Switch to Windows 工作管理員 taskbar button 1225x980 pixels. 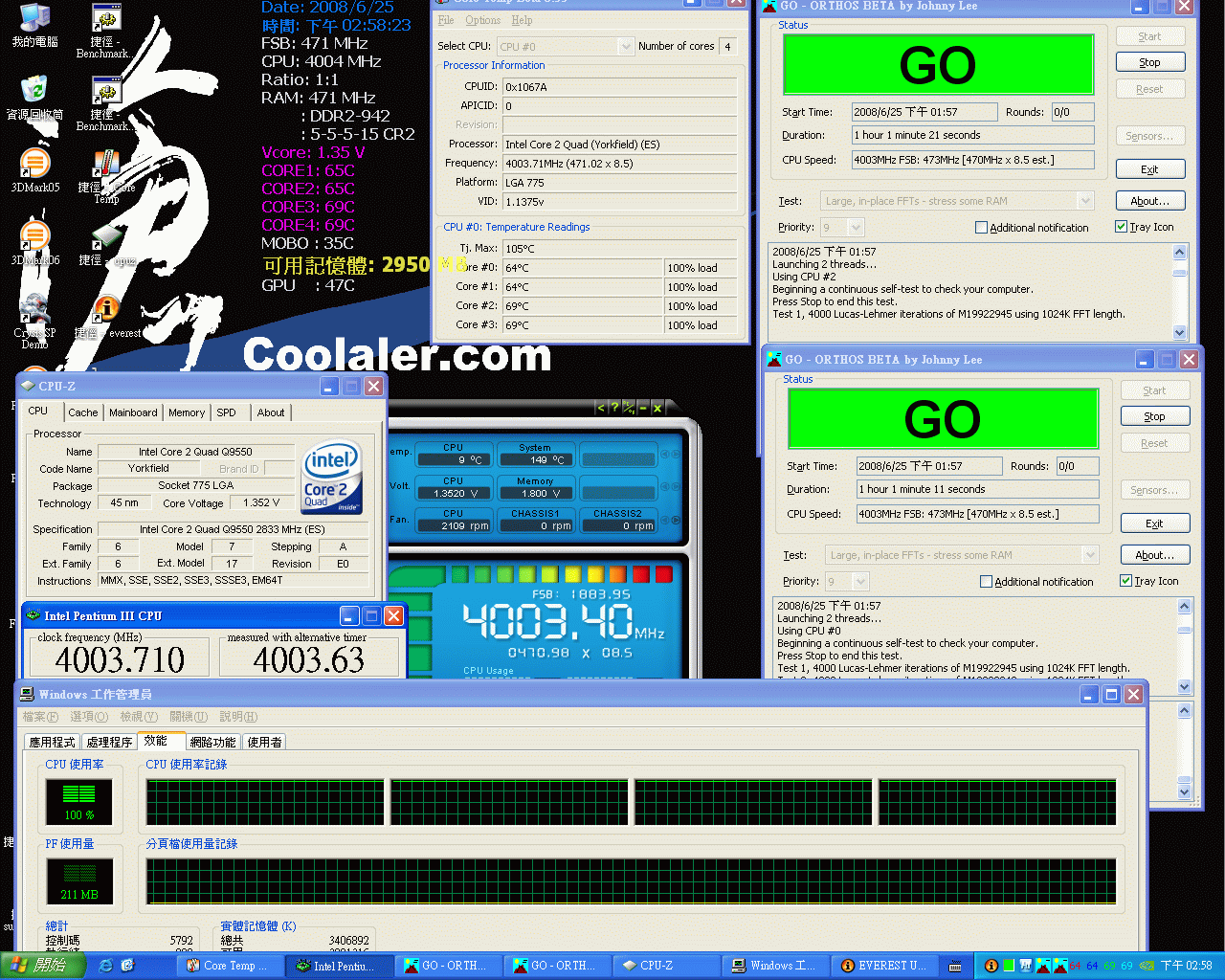tap(775, 966)
